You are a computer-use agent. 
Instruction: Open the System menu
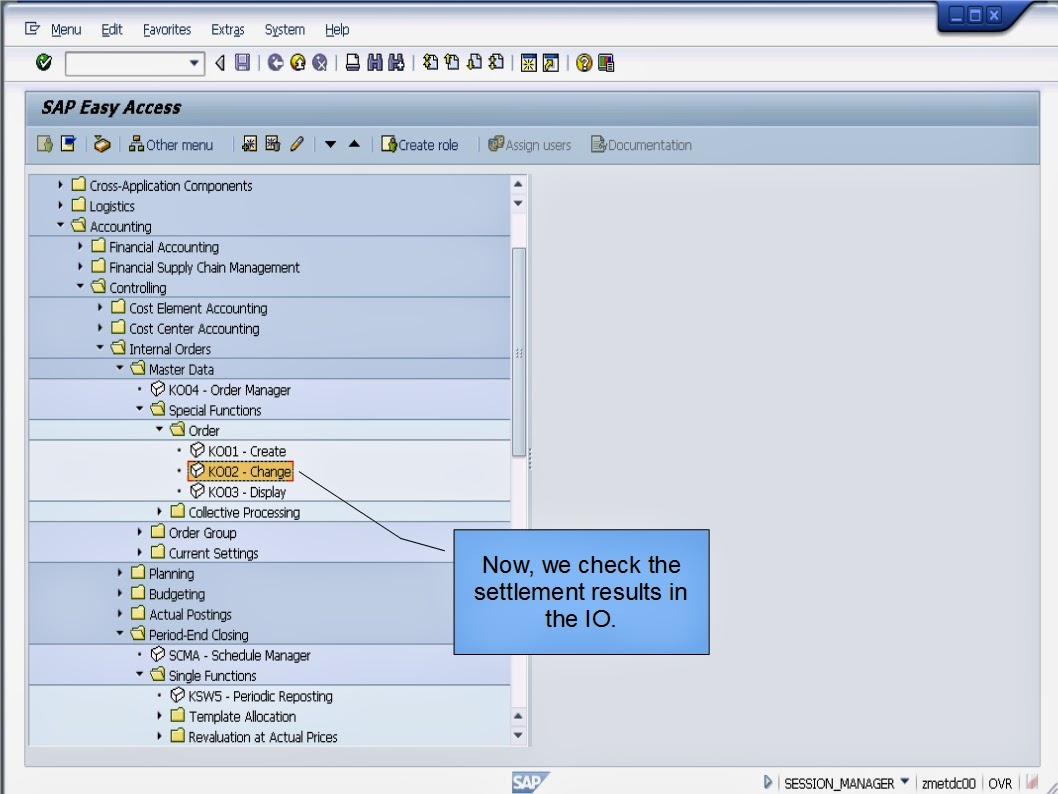(x=284, y=30)
